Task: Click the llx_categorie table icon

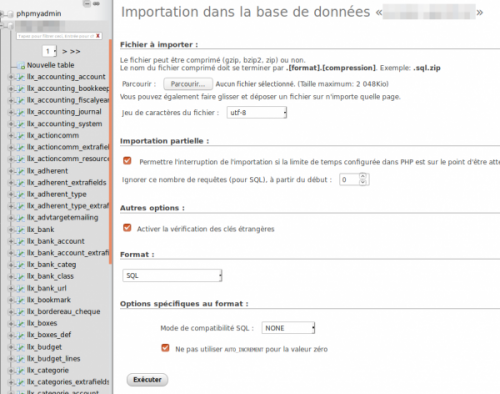Action: coord(21,371)
